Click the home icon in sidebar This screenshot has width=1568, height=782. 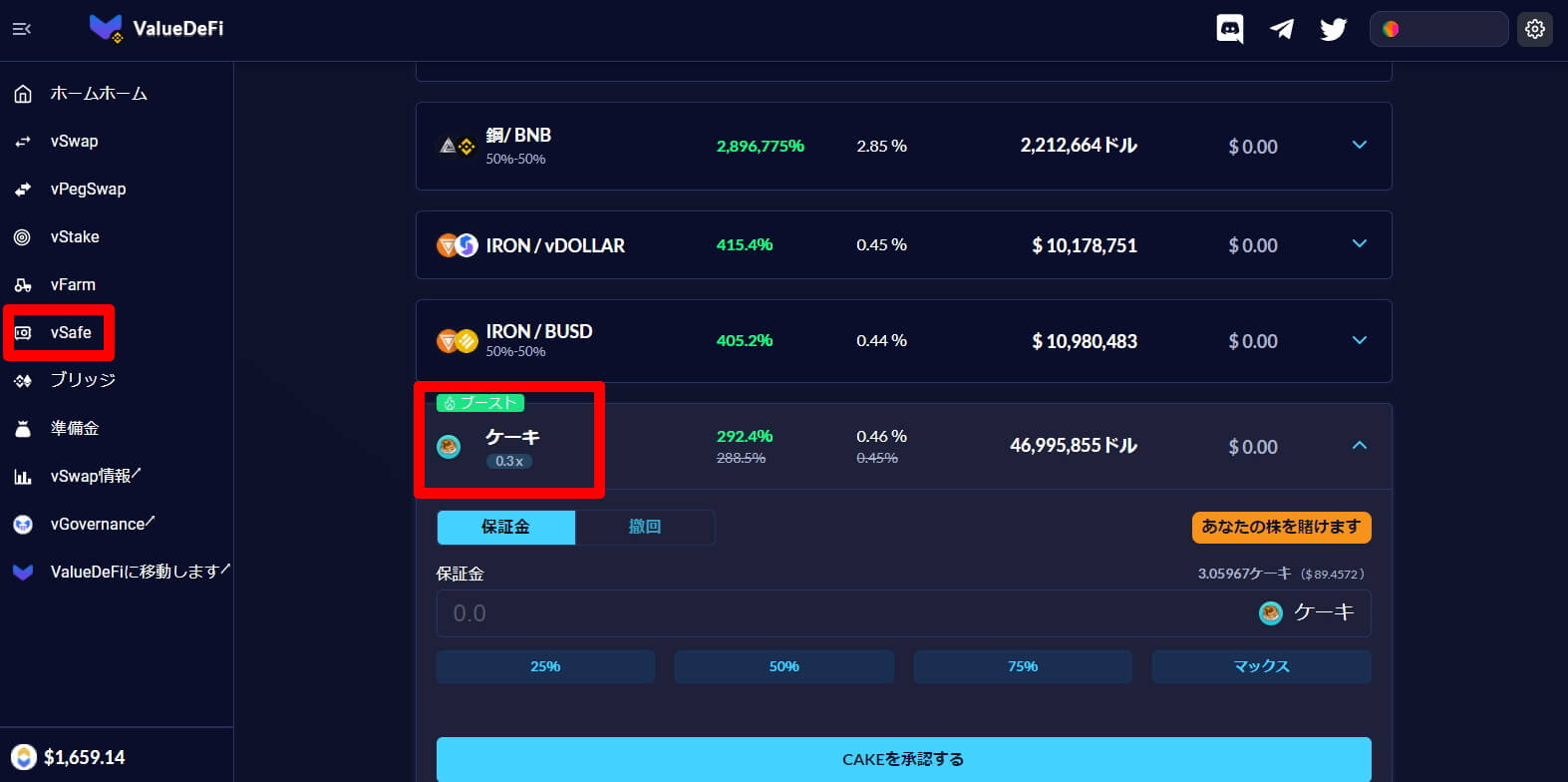tap(23, 94)
